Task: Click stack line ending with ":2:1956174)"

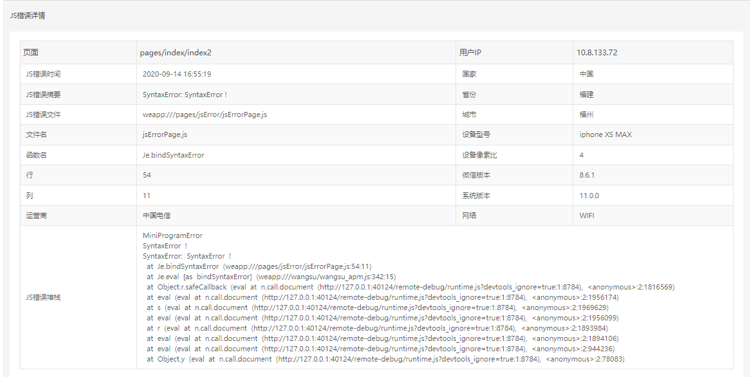Action: [383, 297]
